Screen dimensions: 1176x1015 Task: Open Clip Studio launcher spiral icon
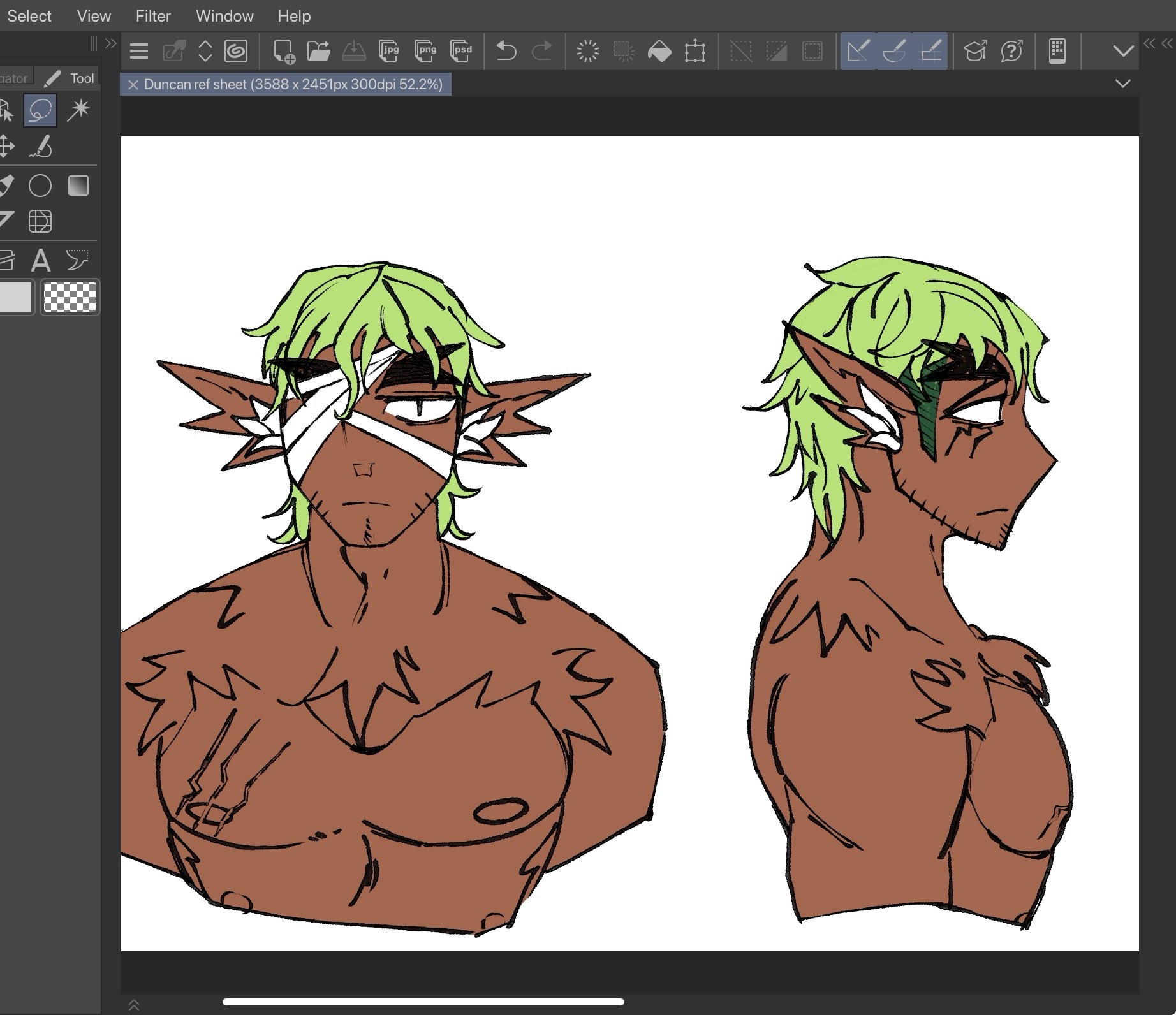point(236,51)
